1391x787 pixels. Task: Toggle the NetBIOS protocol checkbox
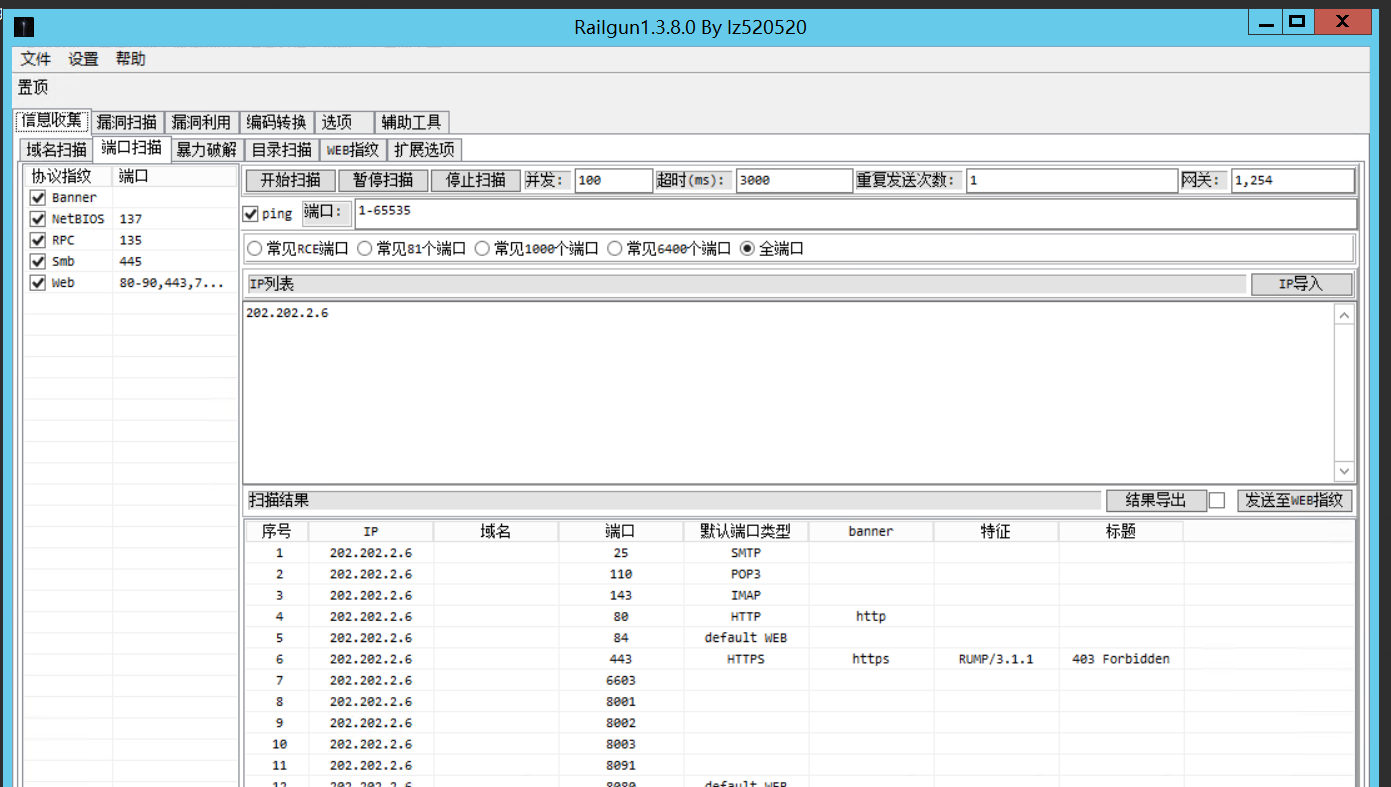(x=38, y=219)
